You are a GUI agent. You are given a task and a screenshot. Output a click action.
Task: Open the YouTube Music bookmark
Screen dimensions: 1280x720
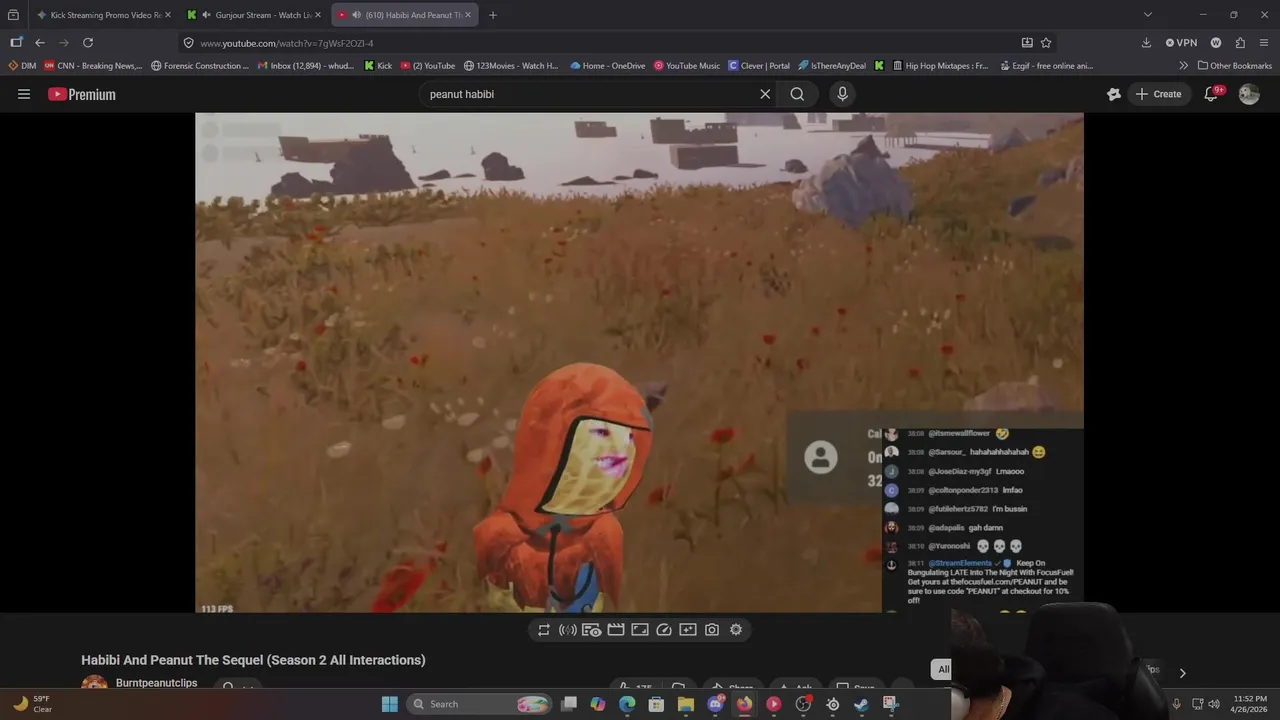[x=687, y=66]
